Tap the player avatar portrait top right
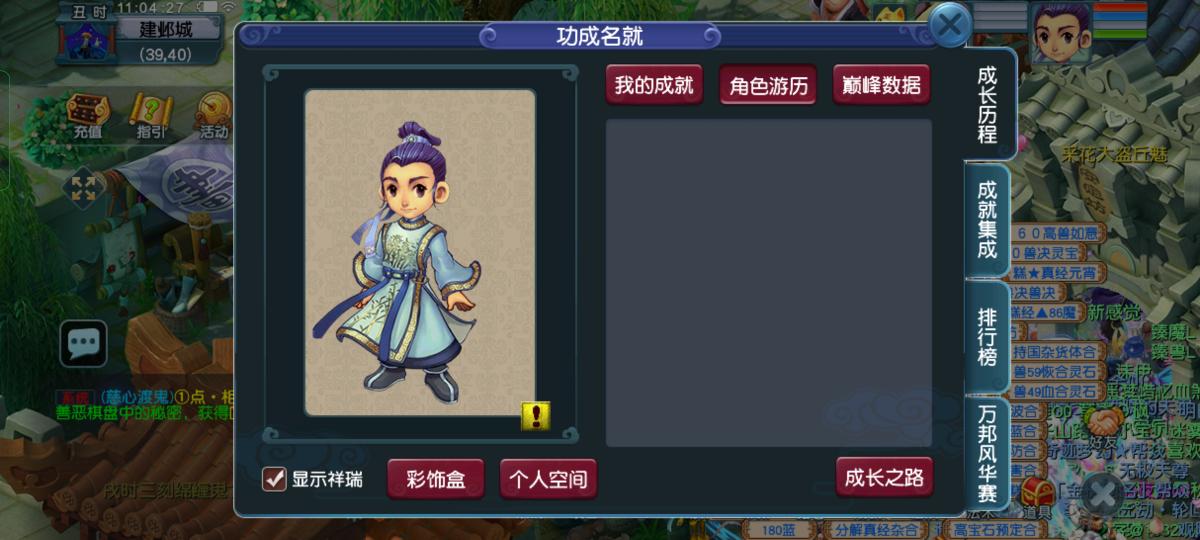This screenshot has width=1200, height=540. point(1060,31)
